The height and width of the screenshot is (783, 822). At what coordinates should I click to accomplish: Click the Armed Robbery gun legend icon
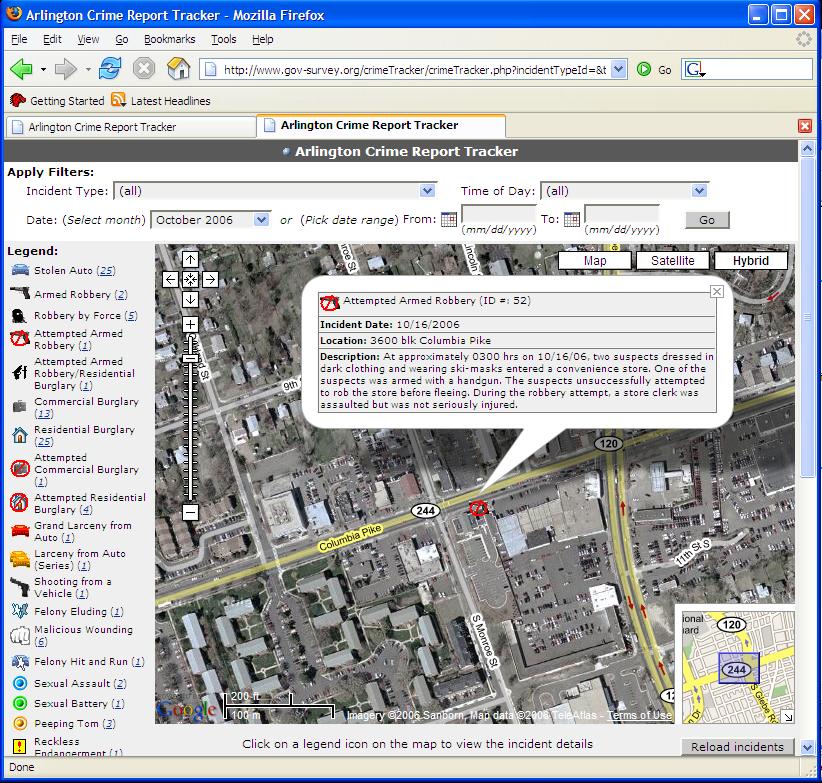coord(20,292)
